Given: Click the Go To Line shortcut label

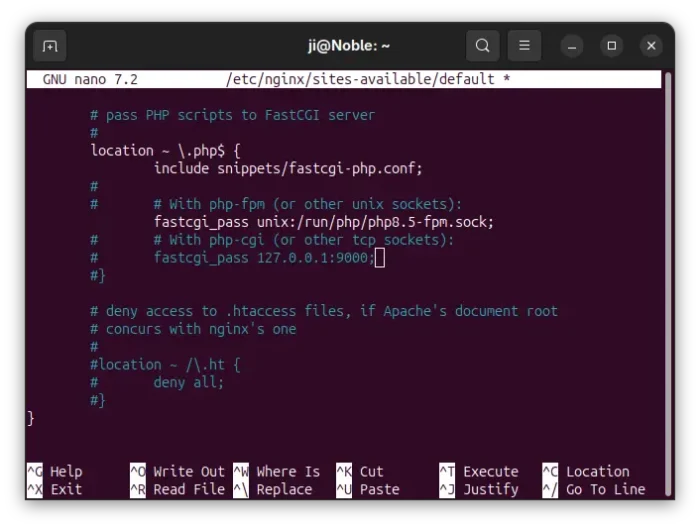Looking at the screenshot, I should coord(606,490).
